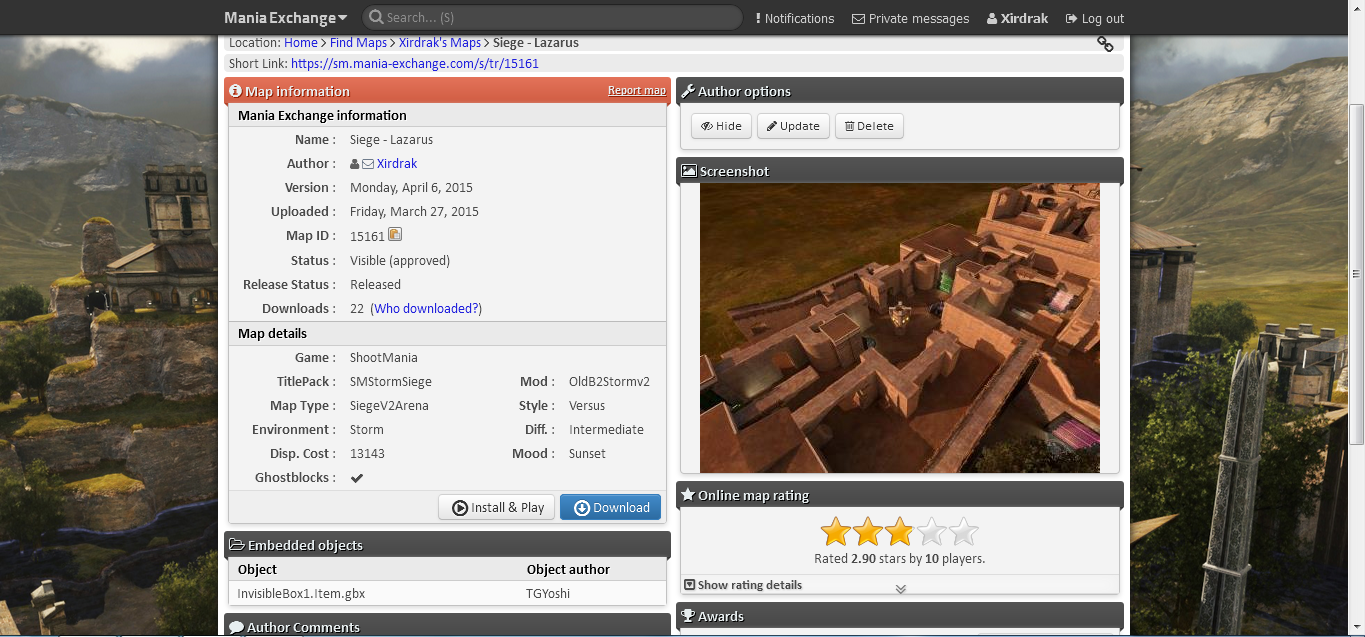Click the user icon beside the Author name
Viewport: 1365px width, 637px height.
pyautogui.click(x=355, y=164)
